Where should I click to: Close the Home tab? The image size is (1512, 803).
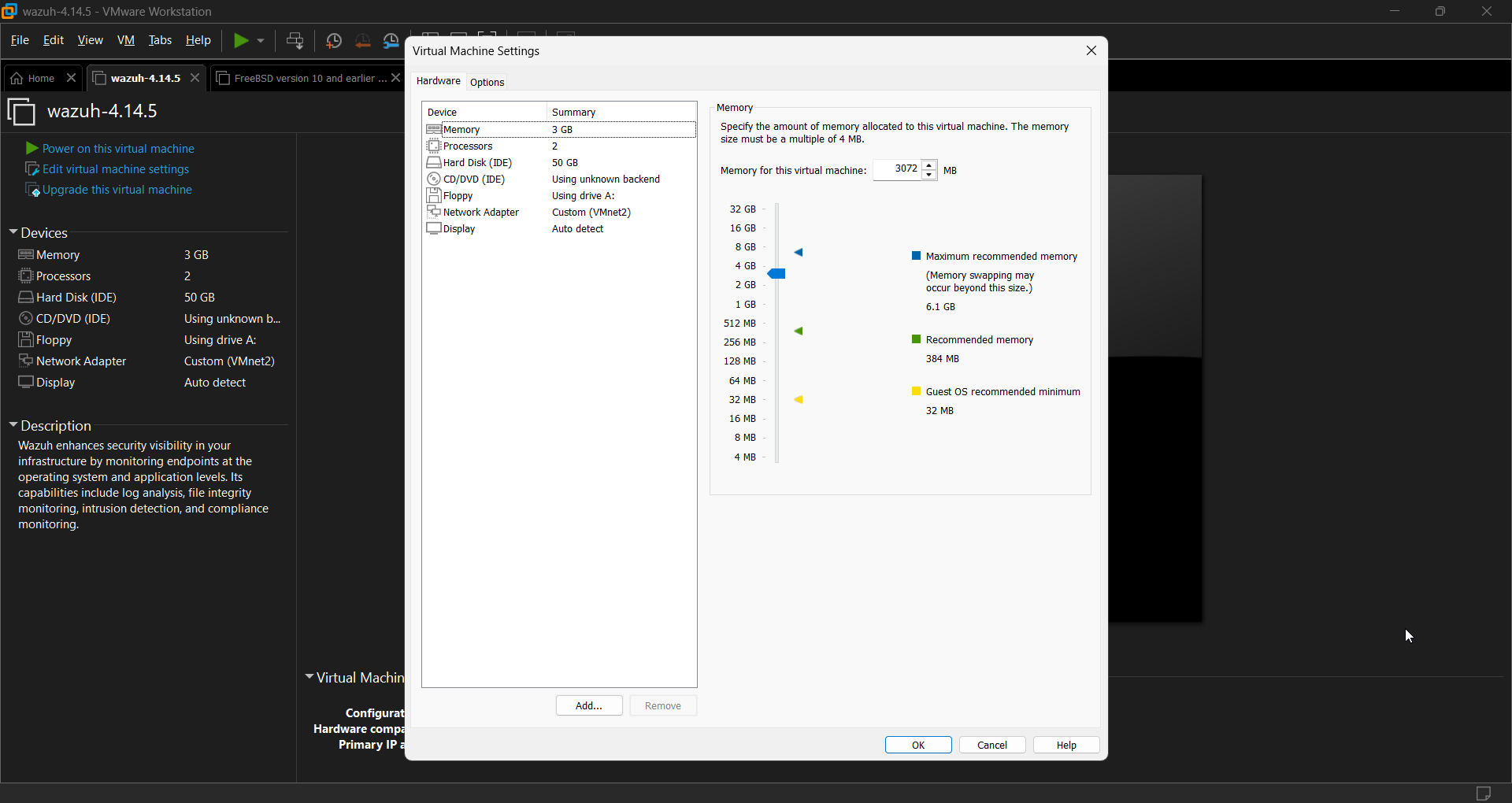71,78
